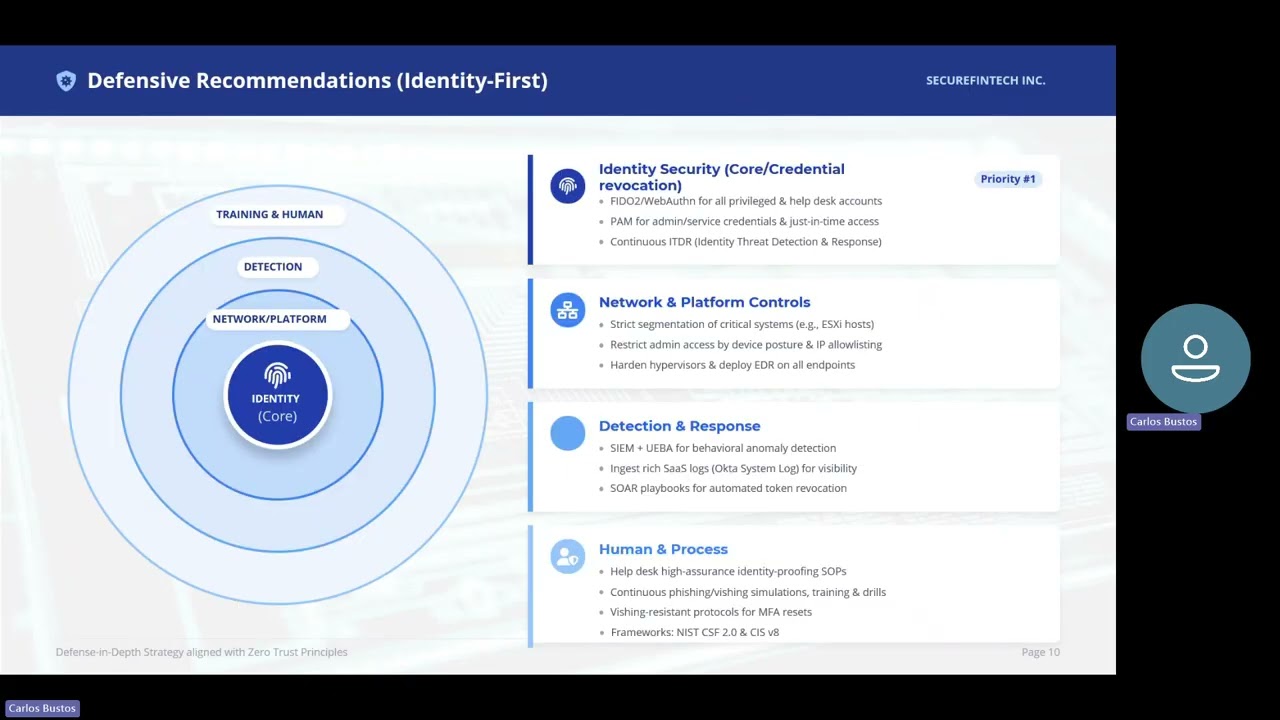This screenshot has height=720, width=1280.
Task: Click Strict segmentation of critical systems bullet
Action: click(x=742, y=324)
